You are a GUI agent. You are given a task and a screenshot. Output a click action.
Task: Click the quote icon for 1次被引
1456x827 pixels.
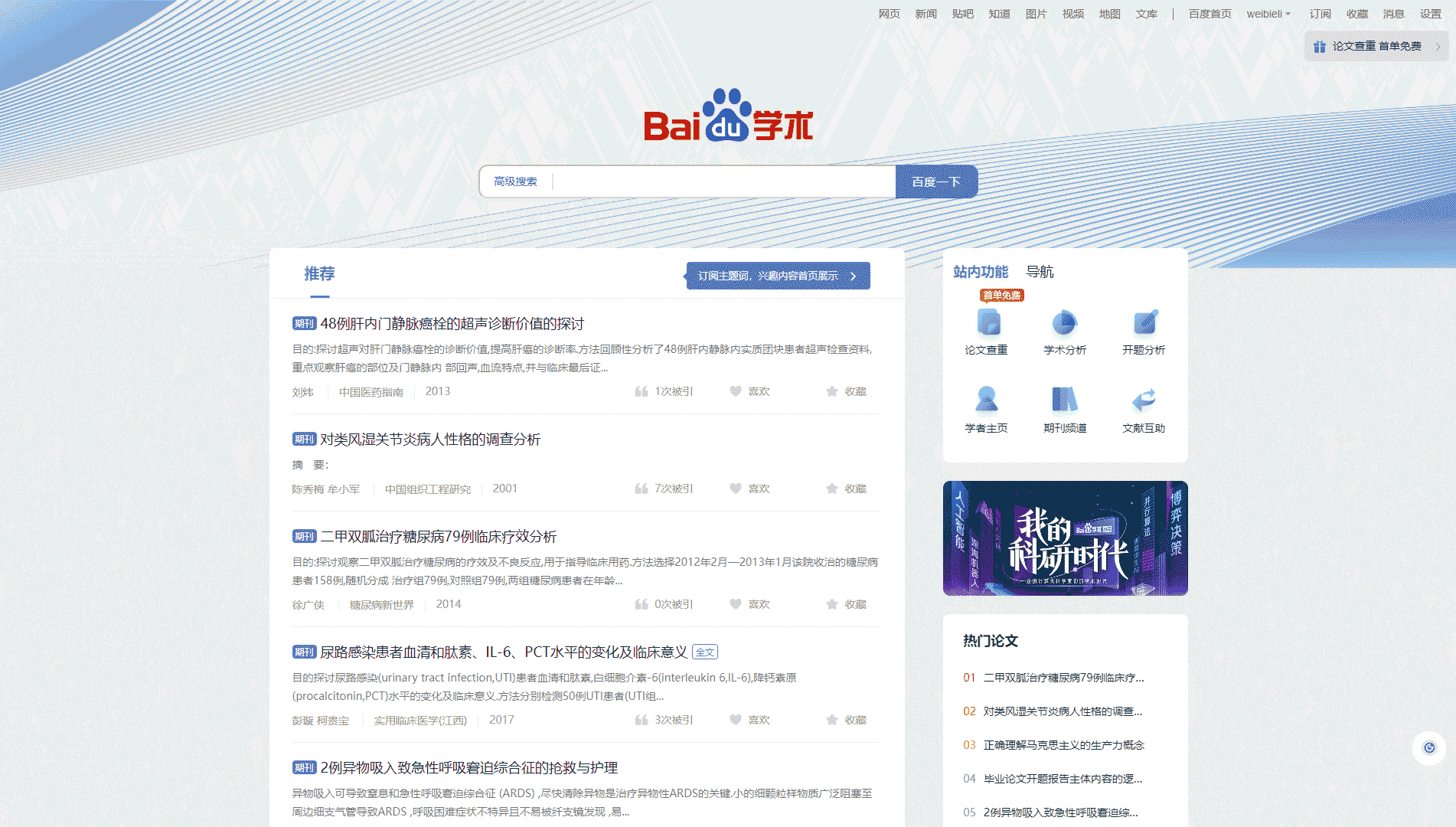tap(641, 391)
